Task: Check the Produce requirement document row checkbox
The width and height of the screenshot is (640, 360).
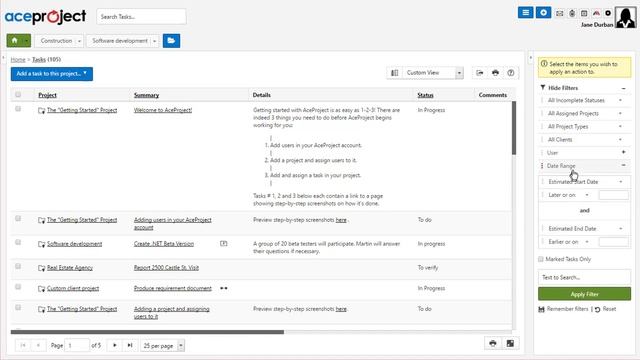Action: (18, 287)
